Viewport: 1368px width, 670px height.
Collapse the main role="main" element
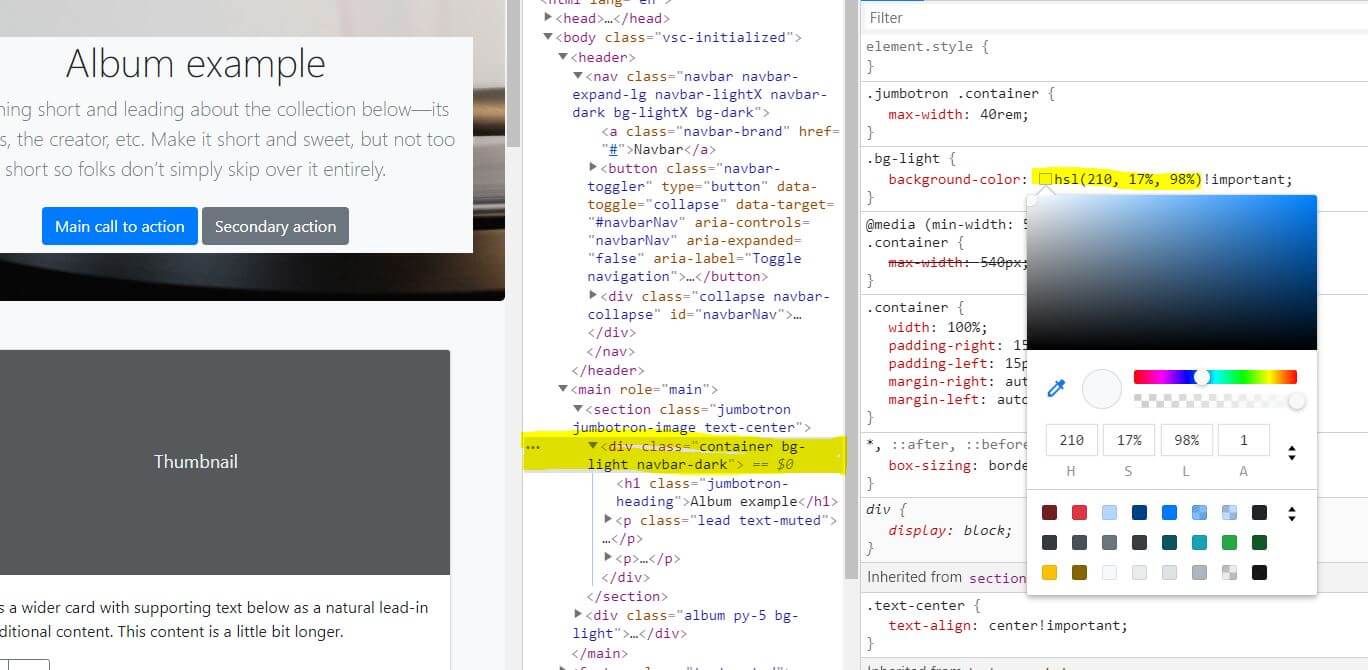(562, 388)
